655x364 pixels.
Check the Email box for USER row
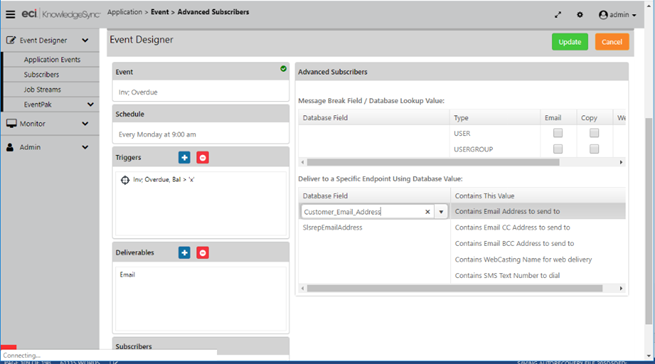(558, 133)
